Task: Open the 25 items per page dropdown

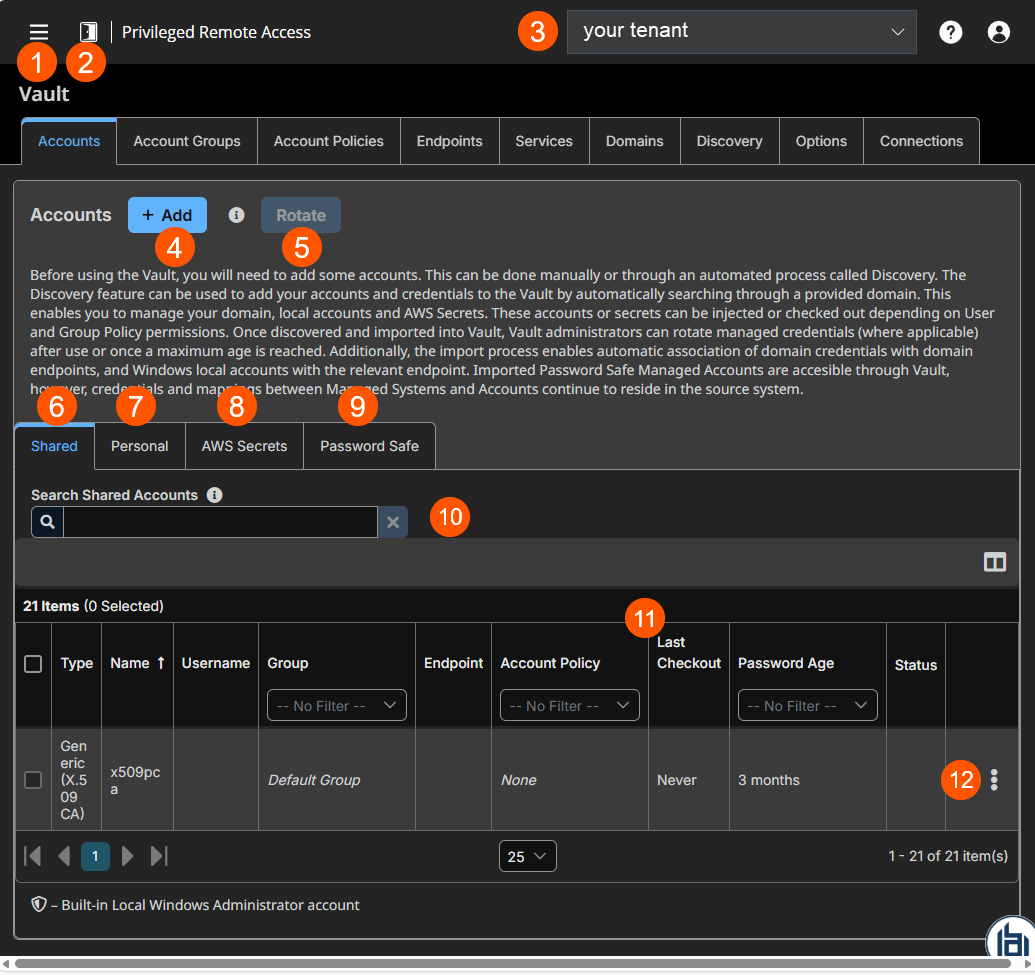Action: 527,856
